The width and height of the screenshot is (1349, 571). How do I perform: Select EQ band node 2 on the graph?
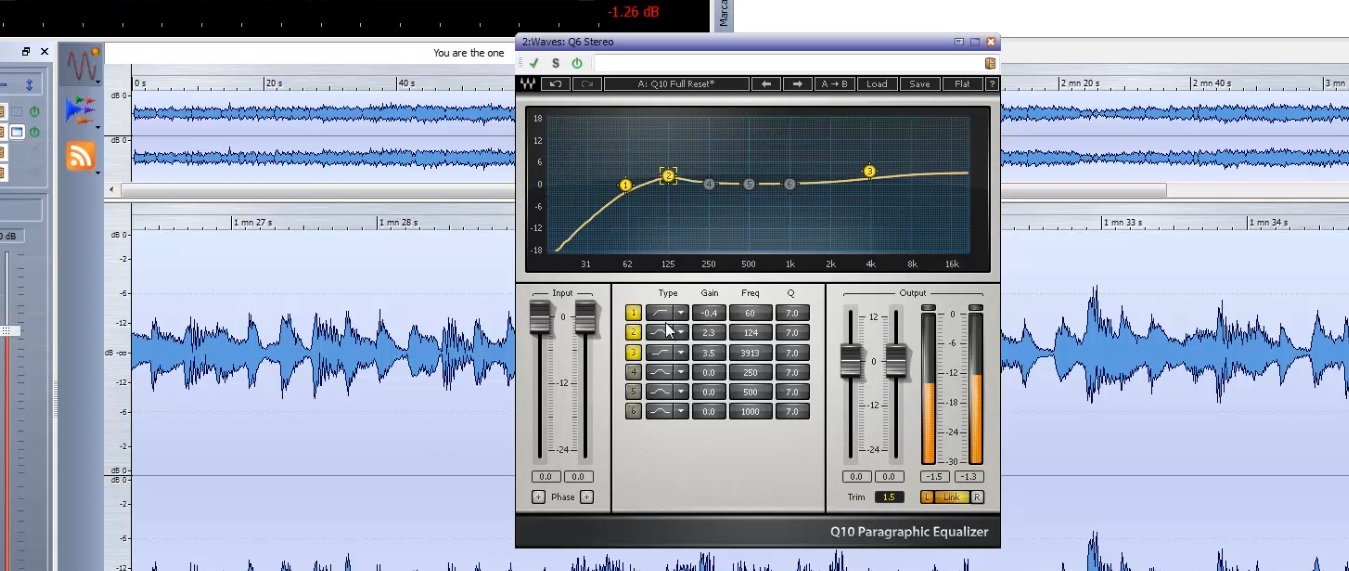668,176
